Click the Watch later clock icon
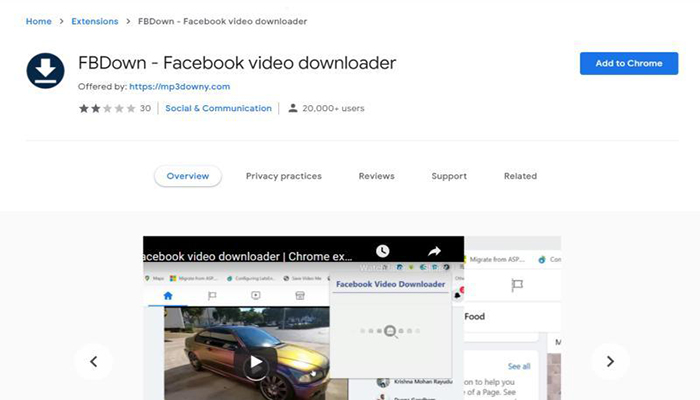The width and height of the screenshot is (700, 400). coord(382,251)
